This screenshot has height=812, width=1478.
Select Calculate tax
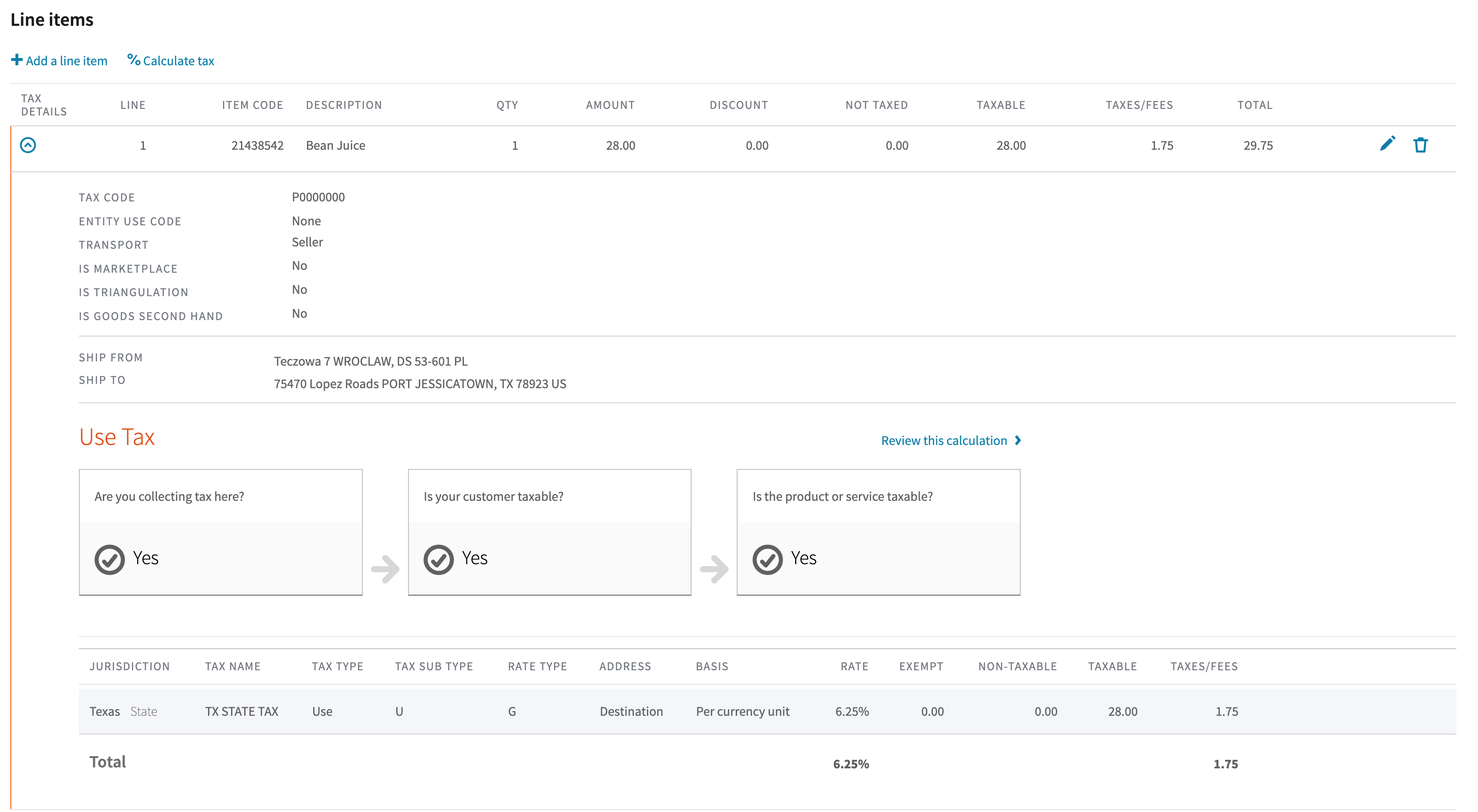click(179, 60)
